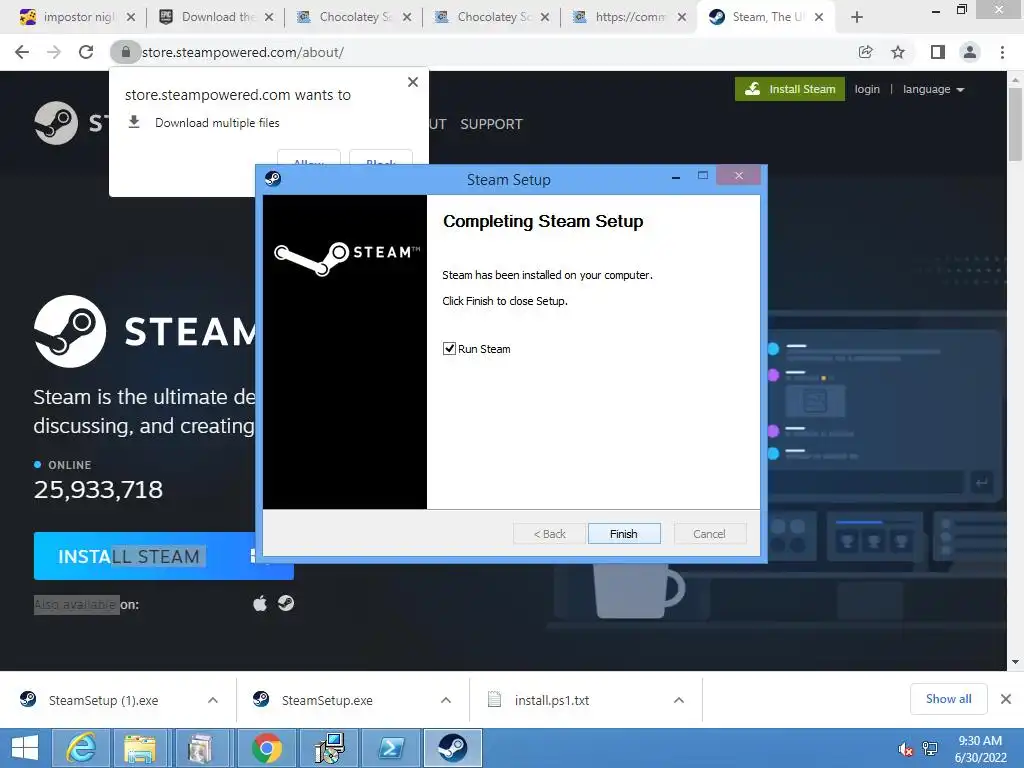Launch Internet Explorer from taskbar
The width and height of the screenshot is (1024, 768).
pyautogui.click(x=80, y=748)
